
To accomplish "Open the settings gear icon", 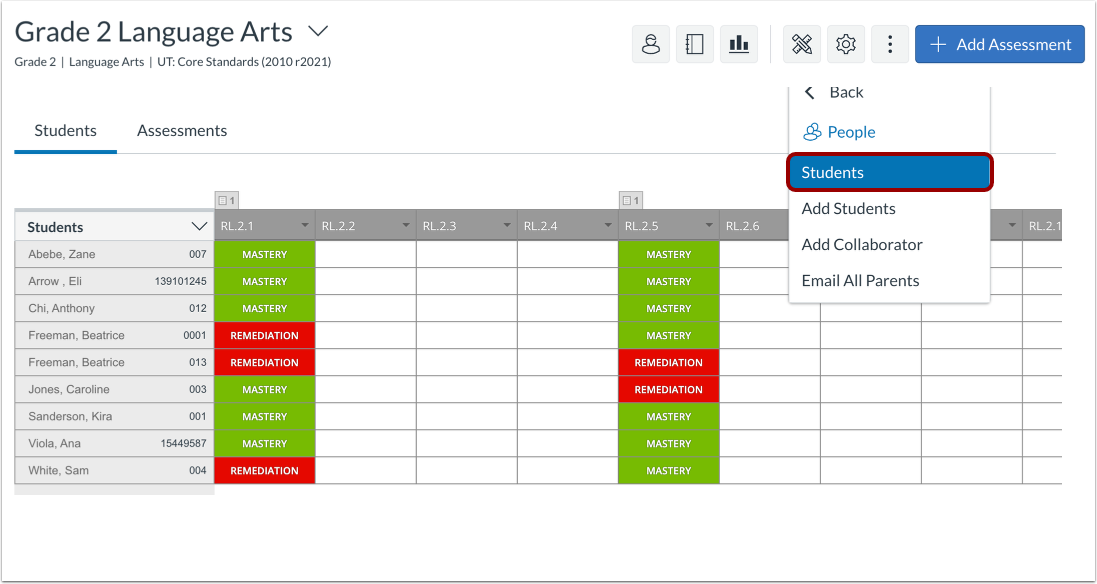I will click(x=846, y=44).
